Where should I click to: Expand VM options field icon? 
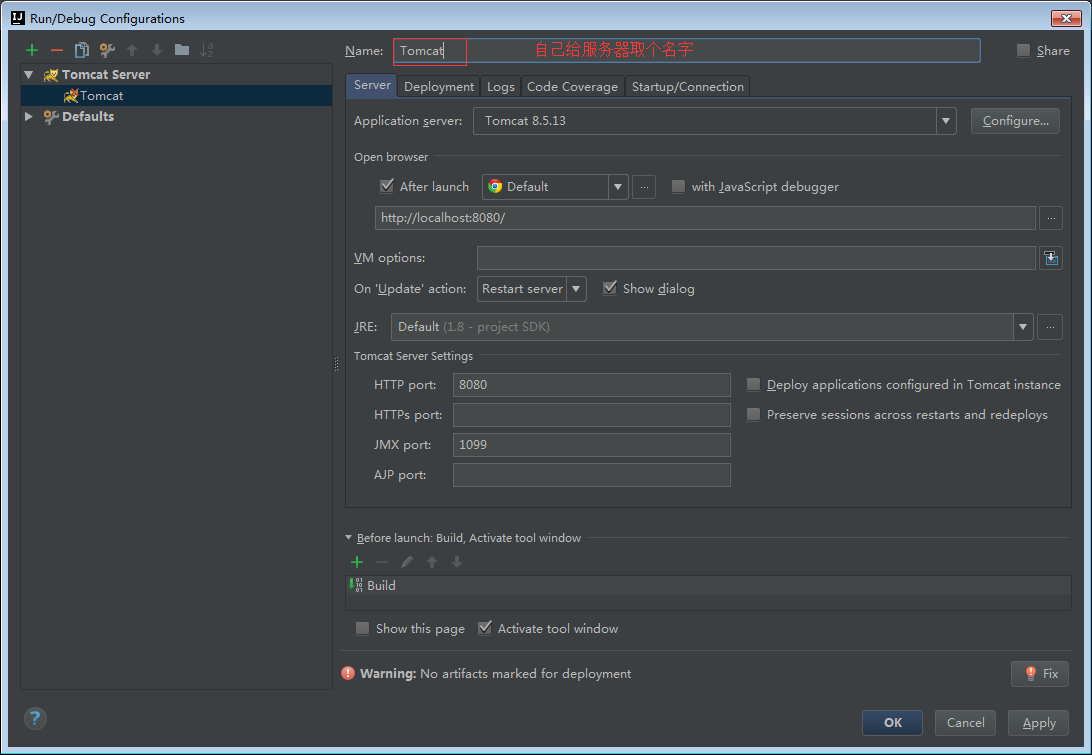pyautogui.click(x=1051, y=258)
